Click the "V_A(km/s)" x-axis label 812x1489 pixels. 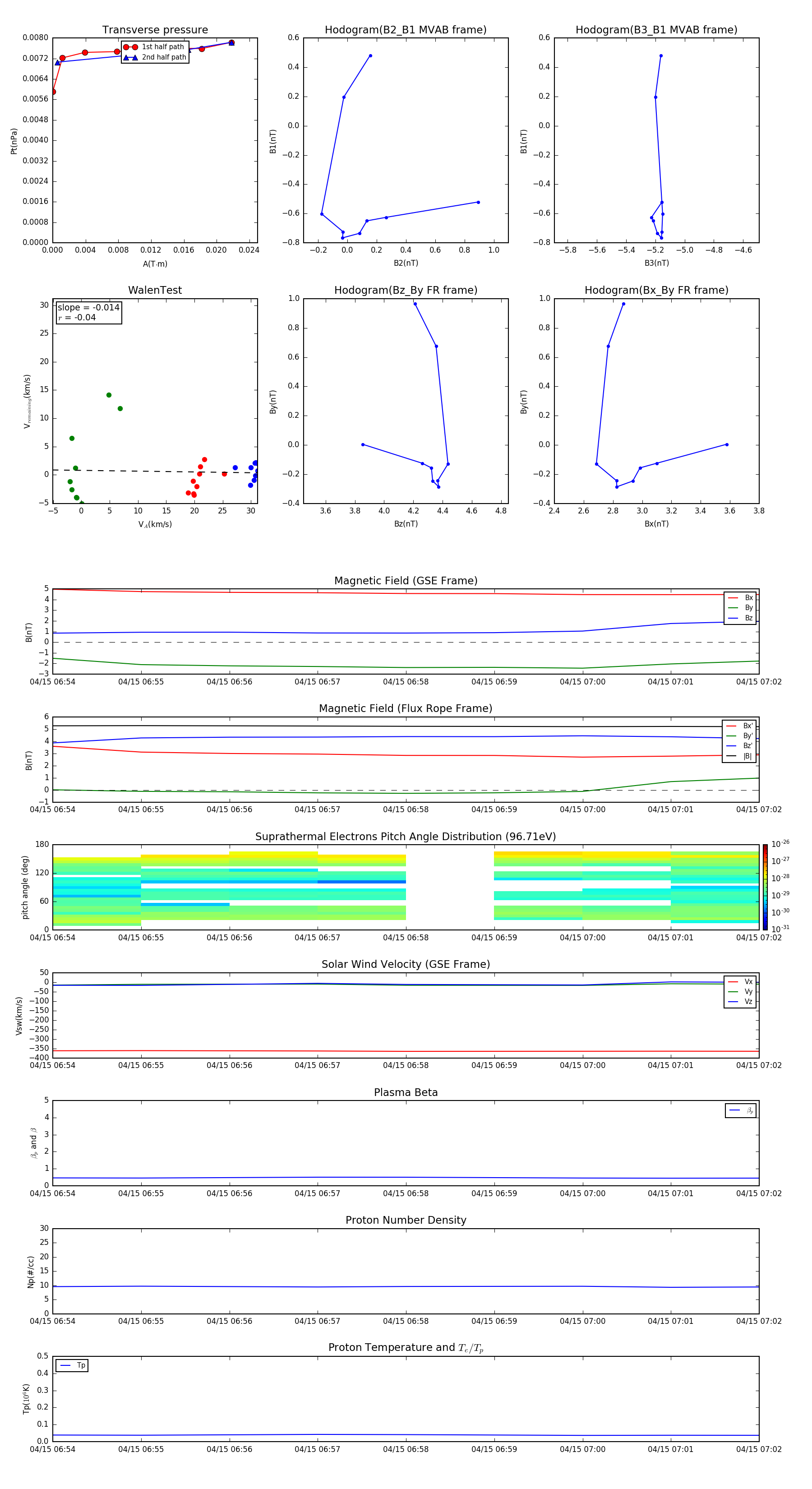pos(155,524)
